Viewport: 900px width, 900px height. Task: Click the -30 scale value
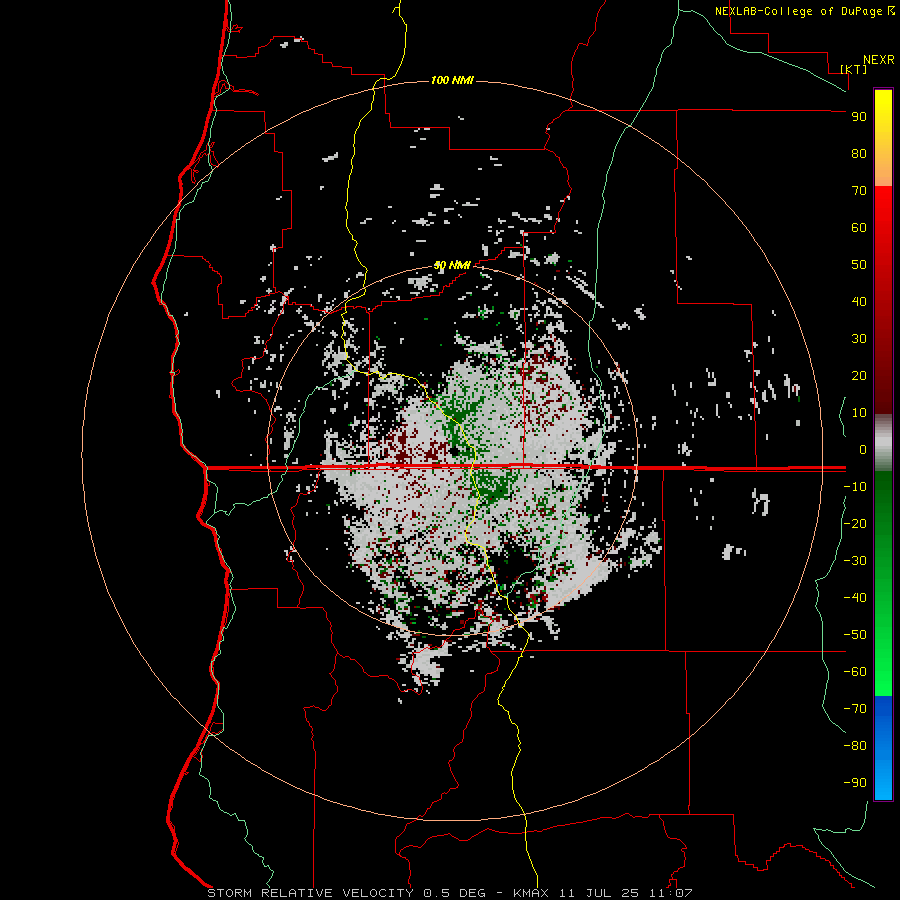pos(855,561)
